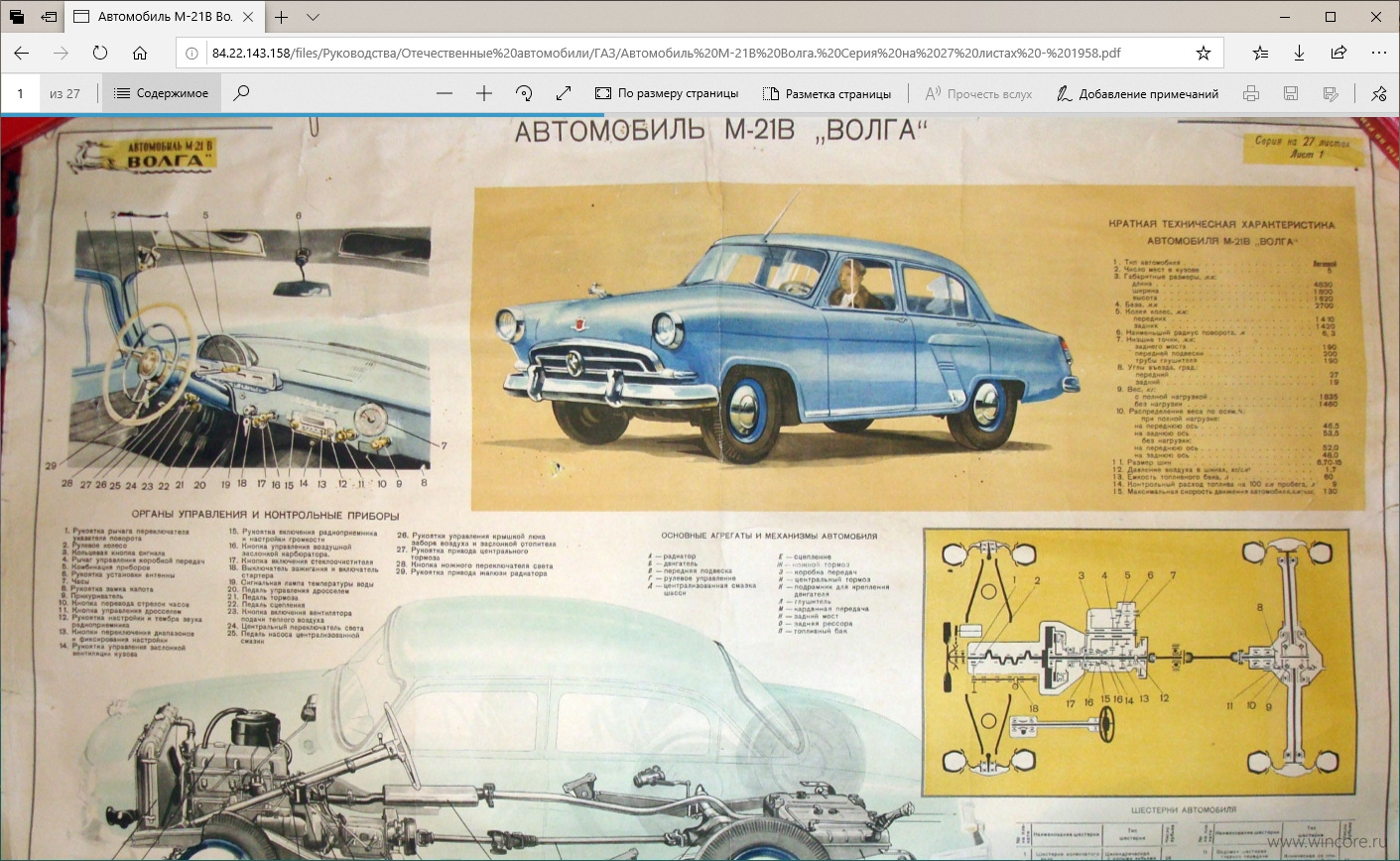The image size is (1400, 861).
Task: Minimize the Edge window
Action: tap(1284, 17)
